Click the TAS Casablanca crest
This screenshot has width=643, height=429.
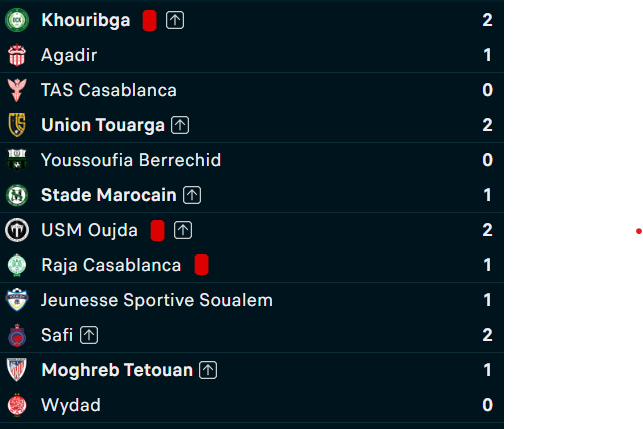[17, 90]
